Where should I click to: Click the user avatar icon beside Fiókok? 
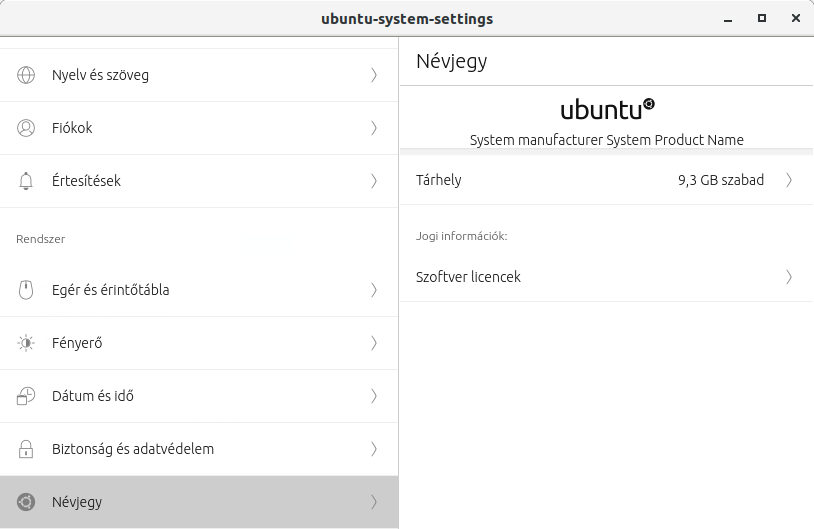click(26, 128)
